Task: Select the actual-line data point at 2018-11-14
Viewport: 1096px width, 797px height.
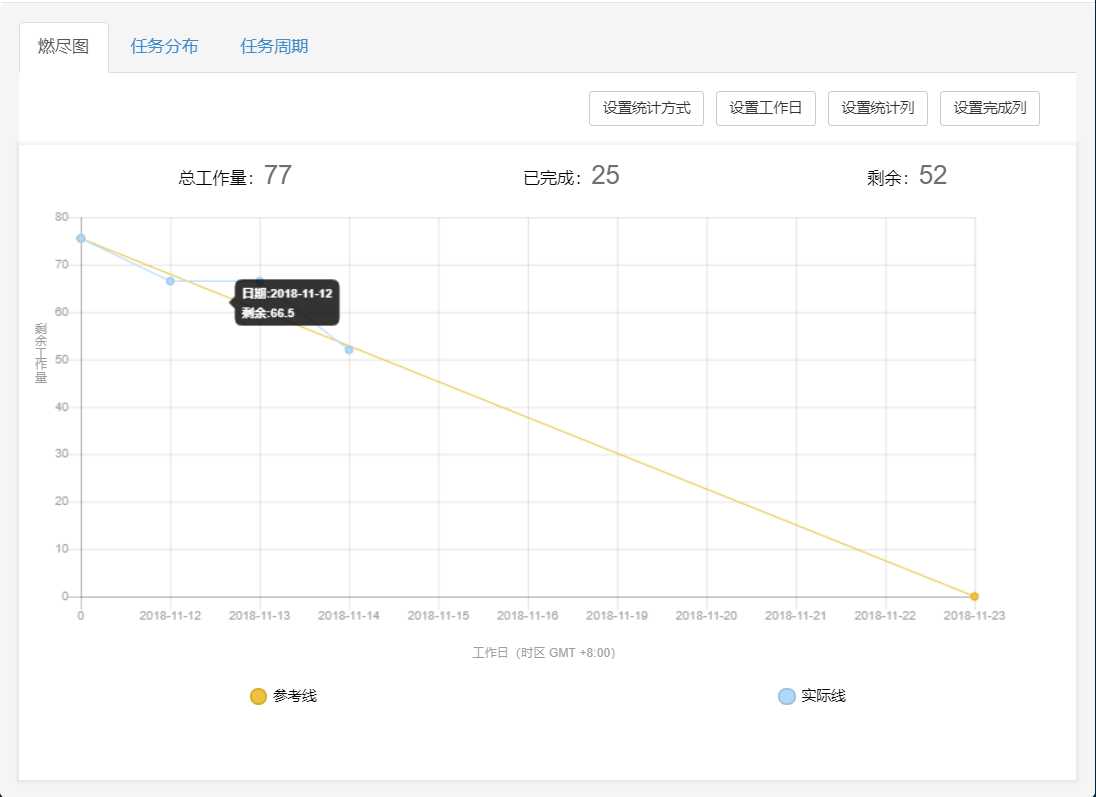Action: click(349, 350)
